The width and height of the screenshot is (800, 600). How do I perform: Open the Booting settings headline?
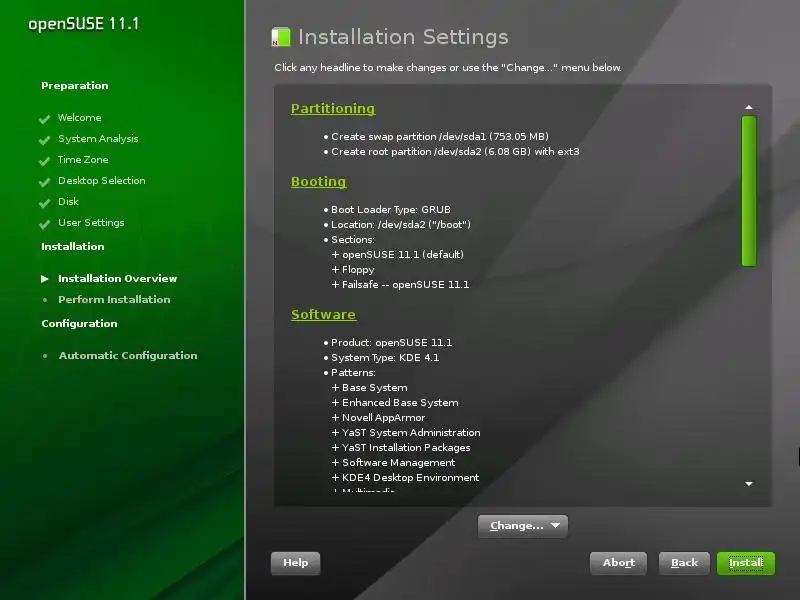[x=318, y=182]
